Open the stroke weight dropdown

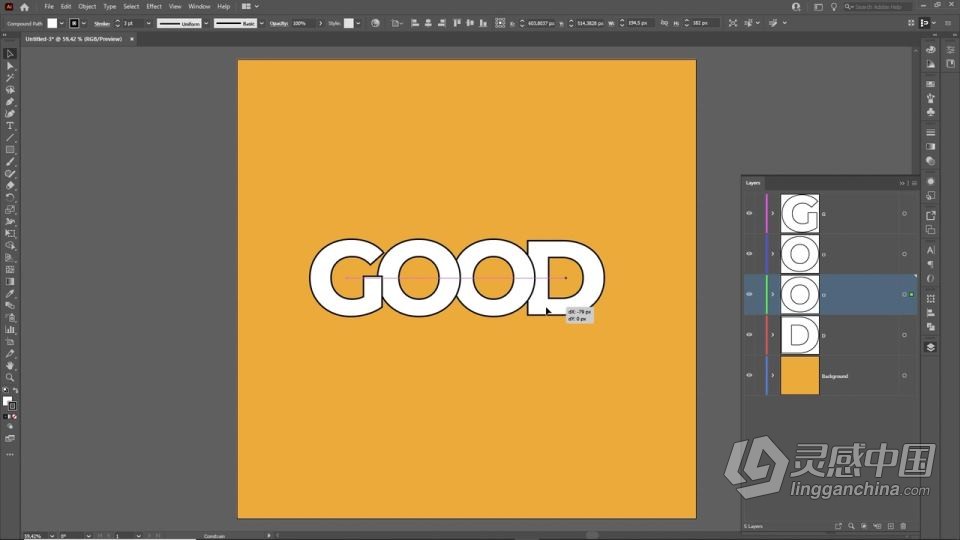pos(148,23)
